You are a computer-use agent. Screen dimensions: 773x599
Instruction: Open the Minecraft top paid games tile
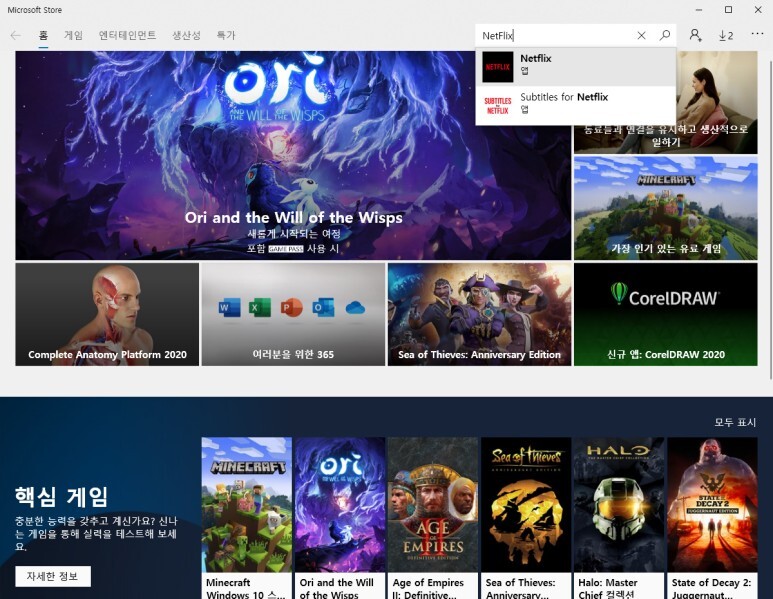[x=666, y=209]
